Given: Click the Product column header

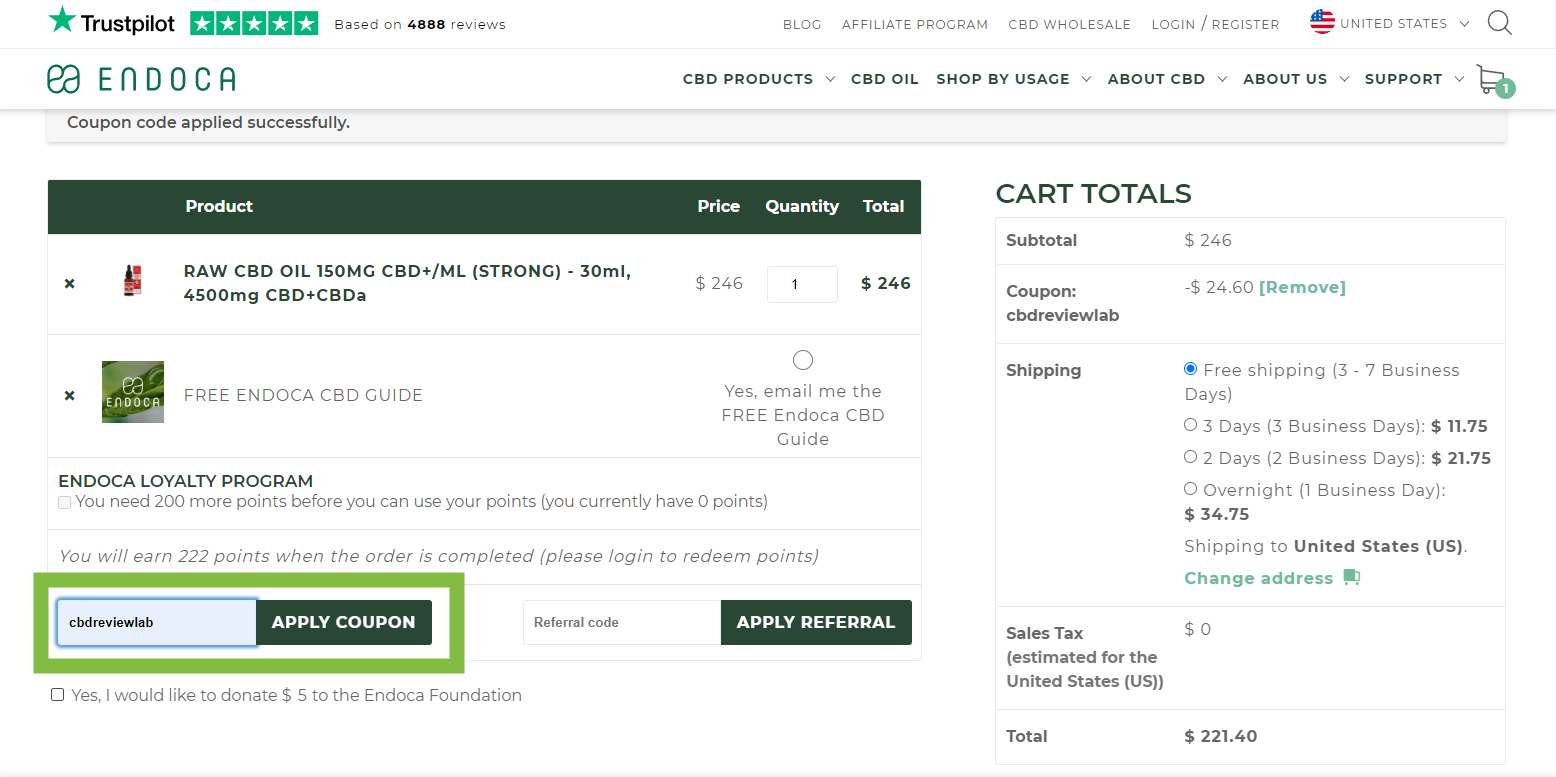Looking at the screenshot, I should click(219, 206).
